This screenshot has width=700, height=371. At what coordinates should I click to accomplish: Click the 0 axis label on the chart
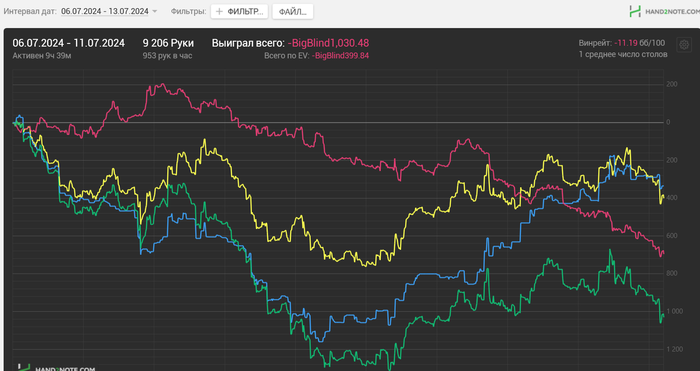(x=668, y=122)
